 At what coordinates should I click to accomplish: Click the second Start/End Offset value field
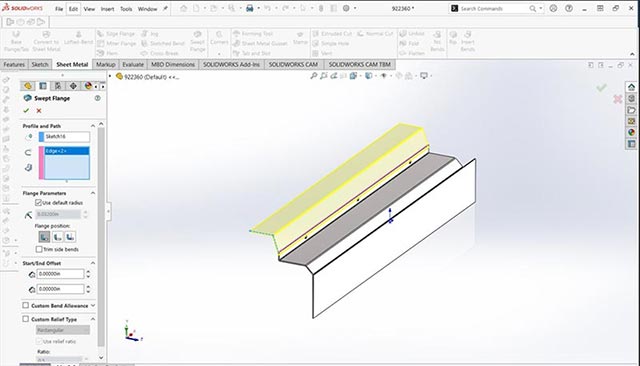click(60, 289)
